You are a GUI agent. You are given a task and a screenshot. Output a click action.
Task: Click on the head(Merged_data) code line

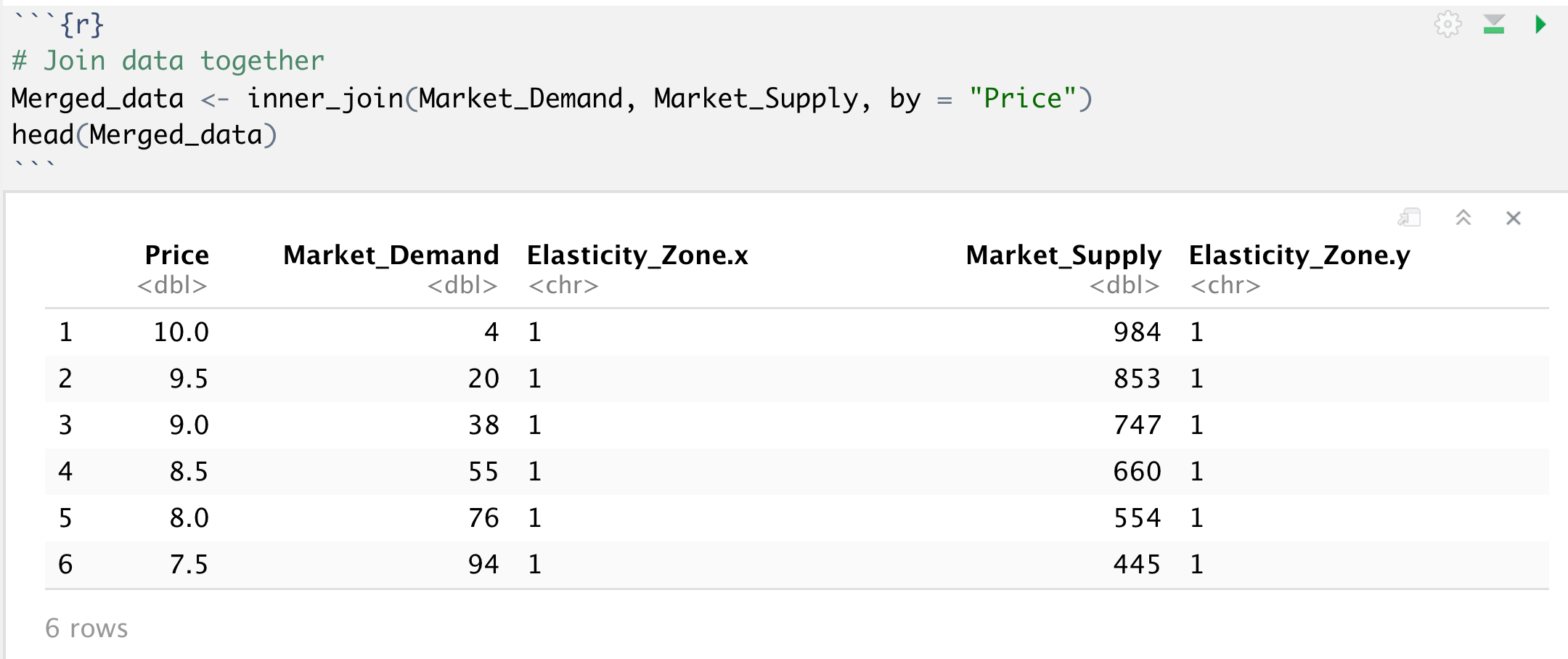tap(145, 136)
